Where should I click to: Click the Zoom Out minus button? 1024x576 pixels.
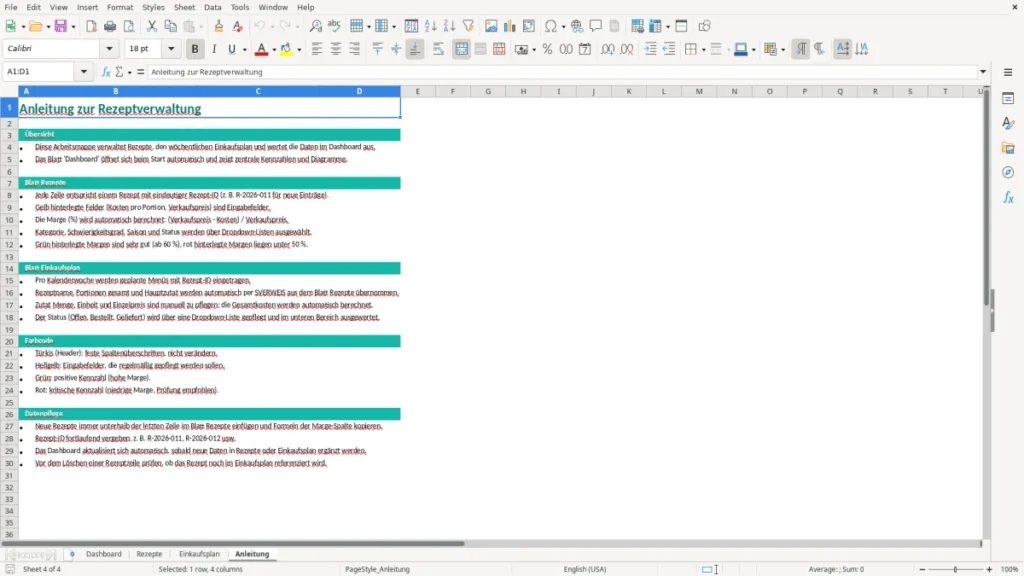pyautogui.click(x=922, y=569)
